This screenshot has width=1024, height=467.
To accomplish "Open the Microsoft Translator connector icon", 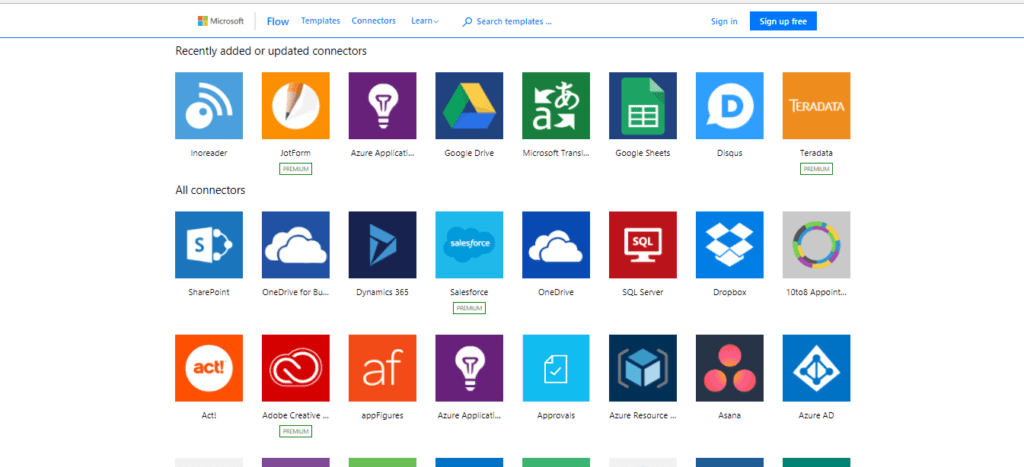I will click(556, 105).
